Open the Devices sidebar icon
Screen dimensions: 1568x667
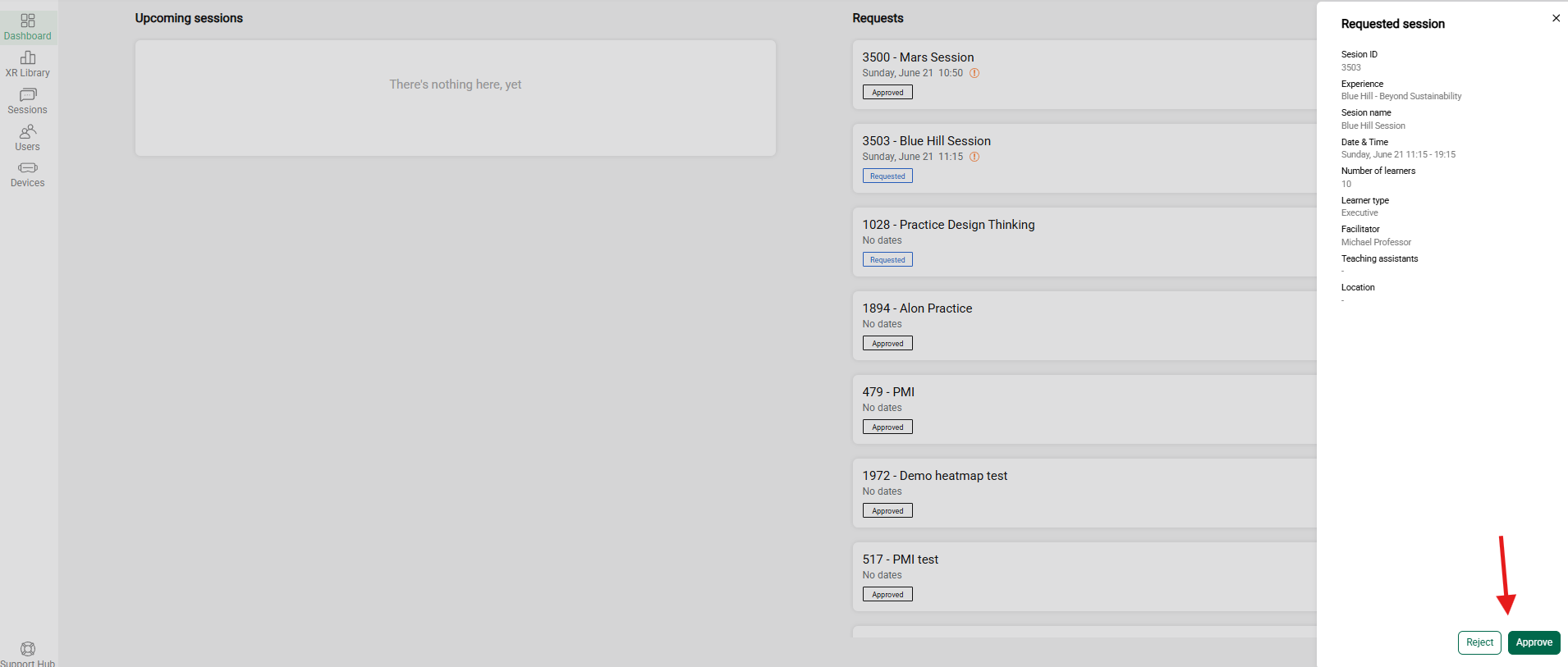click(x=28, y=167)
